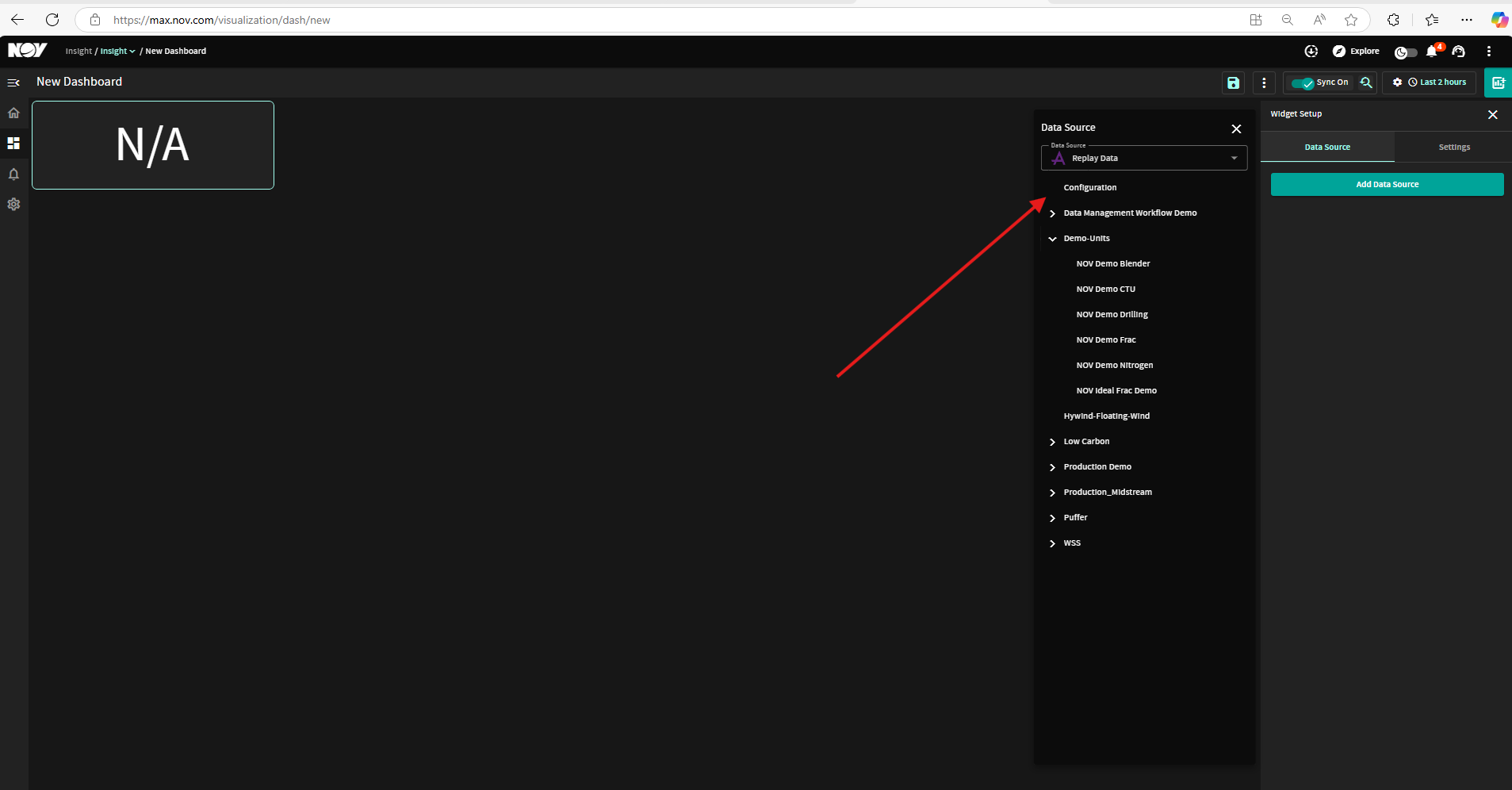Collapse the Demo-Units node
Screen dimensions: 1512x790
coord(1052,239)
